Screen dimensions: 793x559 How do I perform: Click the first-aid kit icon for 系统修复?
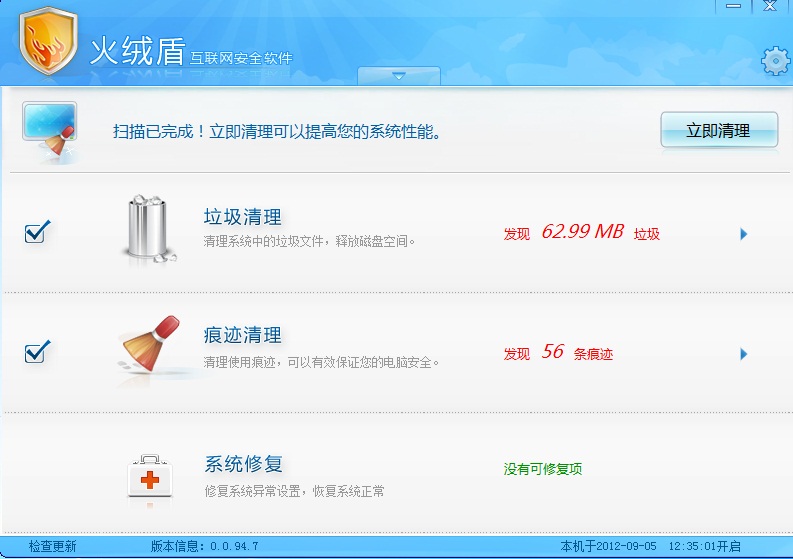click(150, 476)
